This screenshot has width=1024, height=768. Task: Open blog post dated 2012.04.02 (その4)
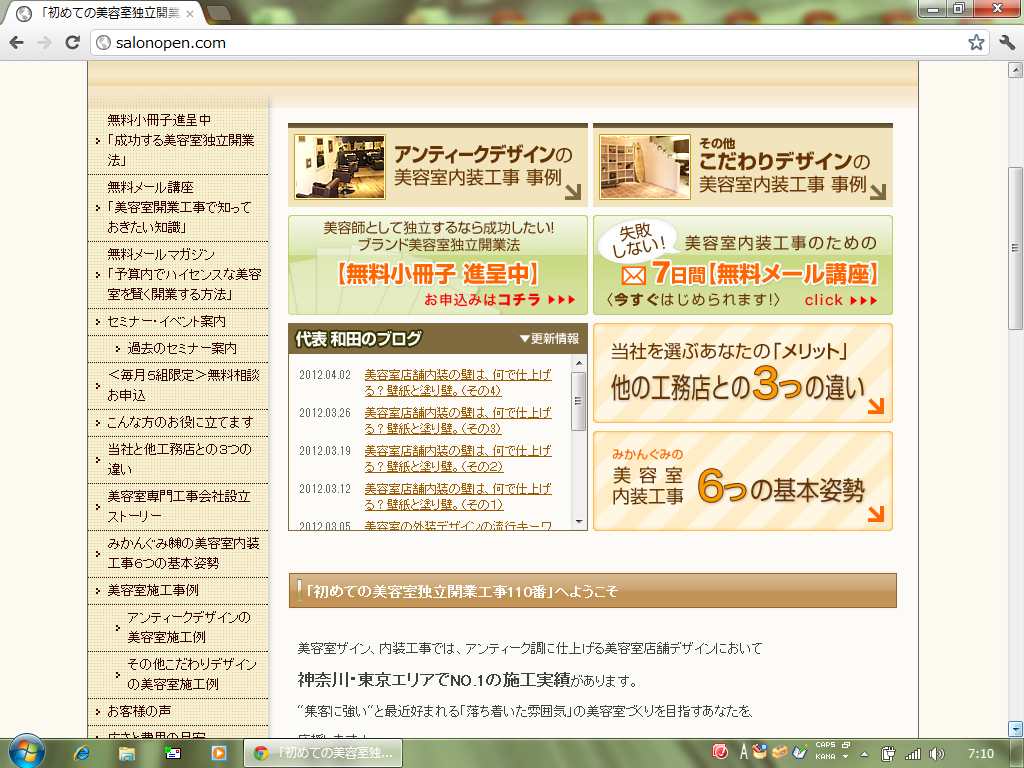(458, 383)
